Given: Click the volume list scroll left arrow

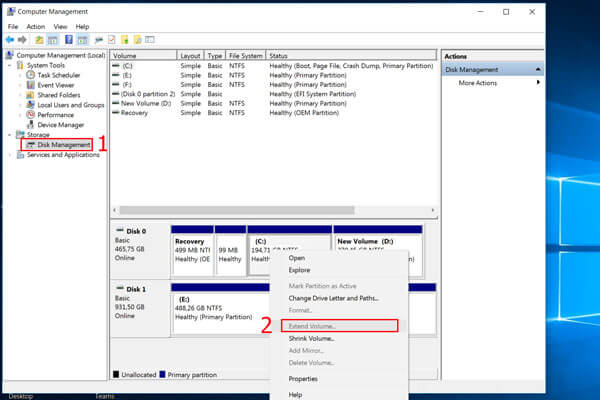Looking at the screenshot, I should tap(114, 210).
